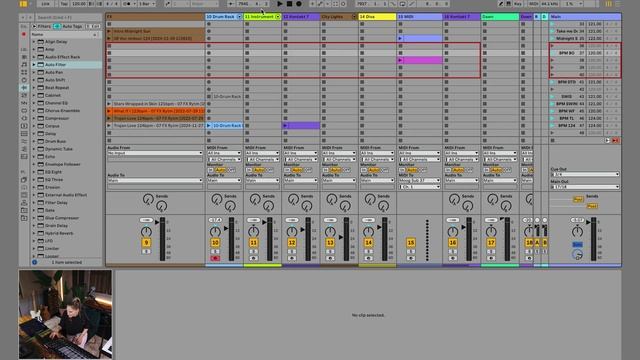640x360 pixels.
Task: Open the FX Audio From No Input dropdown
Action: pos(155,153)
